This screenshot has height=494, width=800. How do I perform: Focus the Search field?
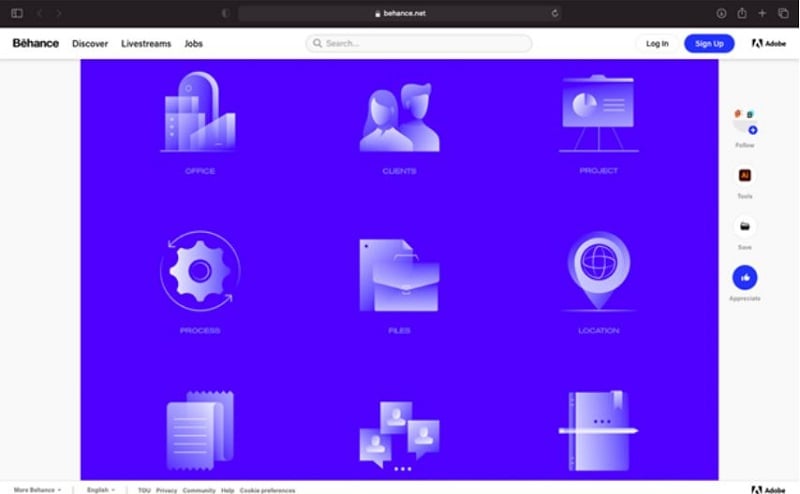(x=418, y=43)
